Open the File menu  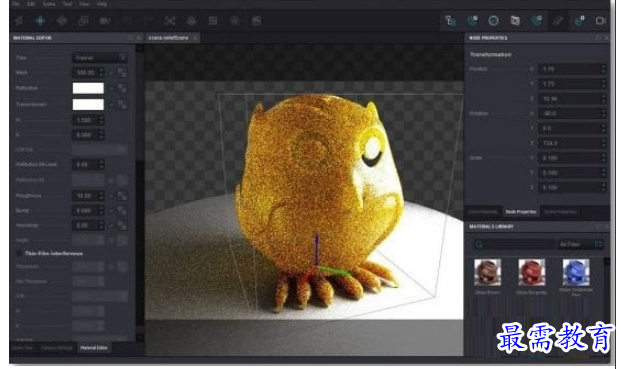coord(16,4)
